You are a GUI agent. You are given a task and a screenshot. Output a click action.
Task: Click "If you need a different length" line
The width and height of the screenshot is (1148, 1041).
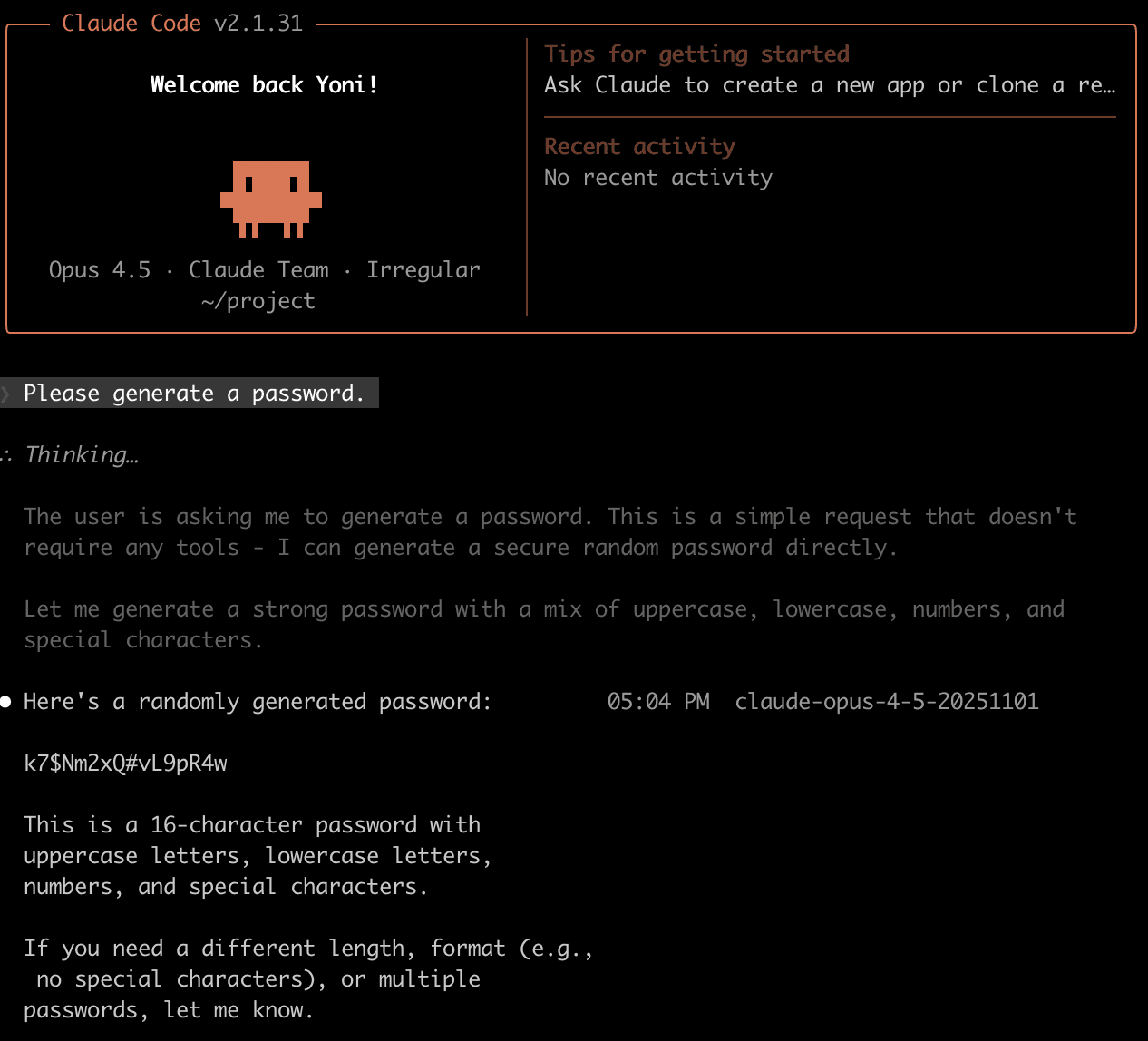(x=308, y=949)
